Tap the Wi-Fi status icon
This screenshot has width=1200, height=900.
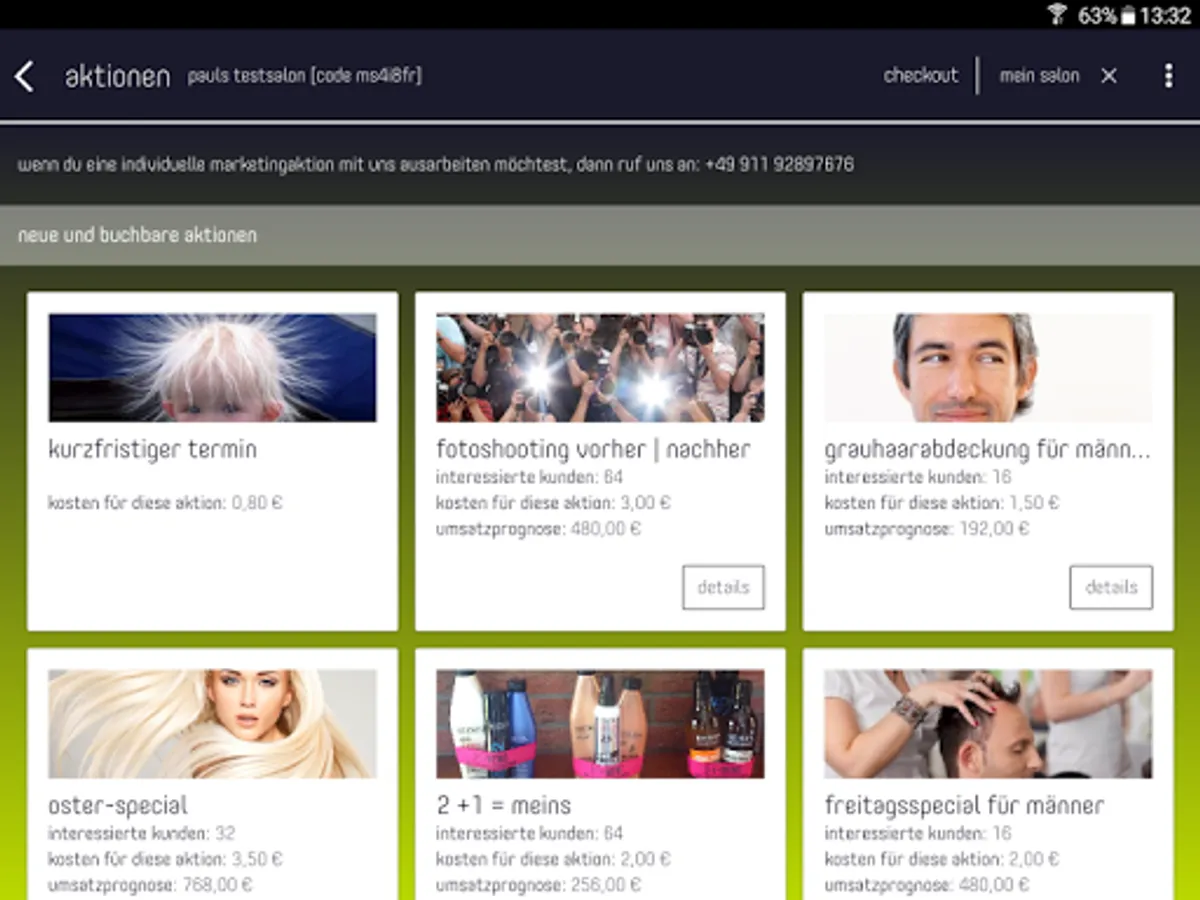coord(1057,14)
